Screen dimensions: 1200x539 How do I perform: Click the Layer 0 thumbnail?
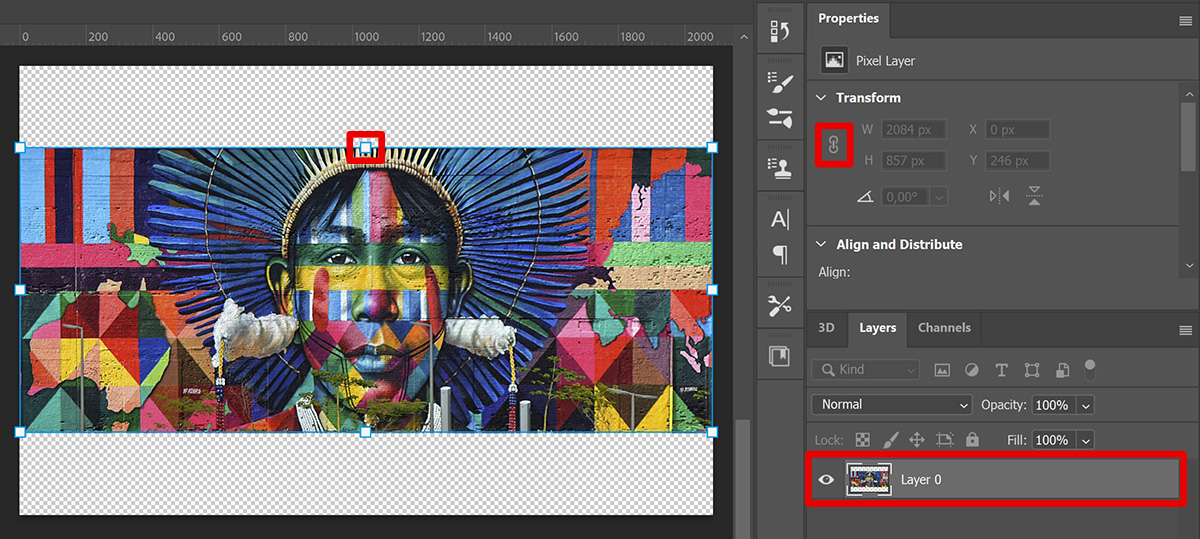[x=867, y=479]
